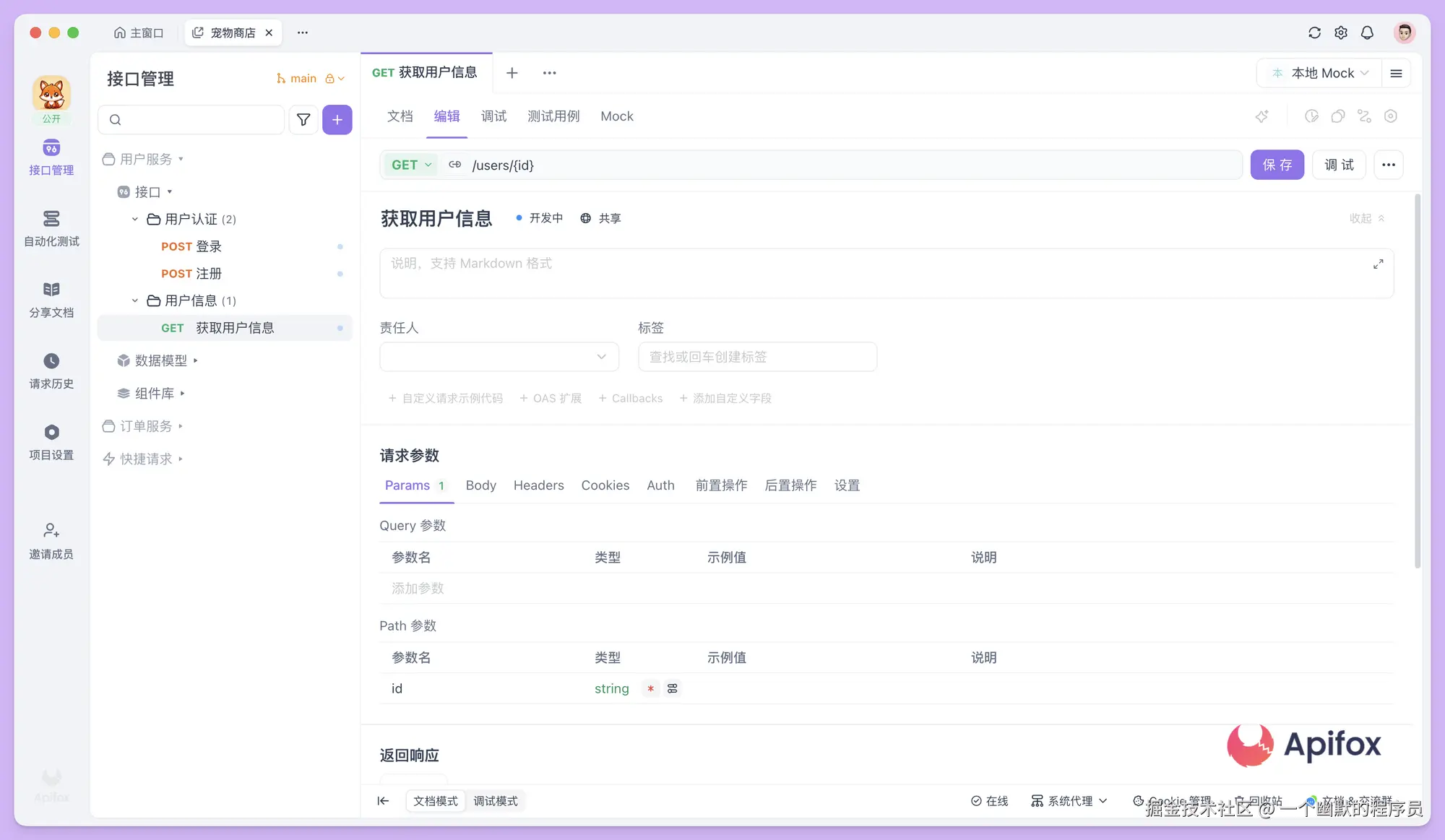This screenshot has height=840, width=1445.
Task: Open the 自动化测试 panel in left sidebar
Action: point(51,228)
